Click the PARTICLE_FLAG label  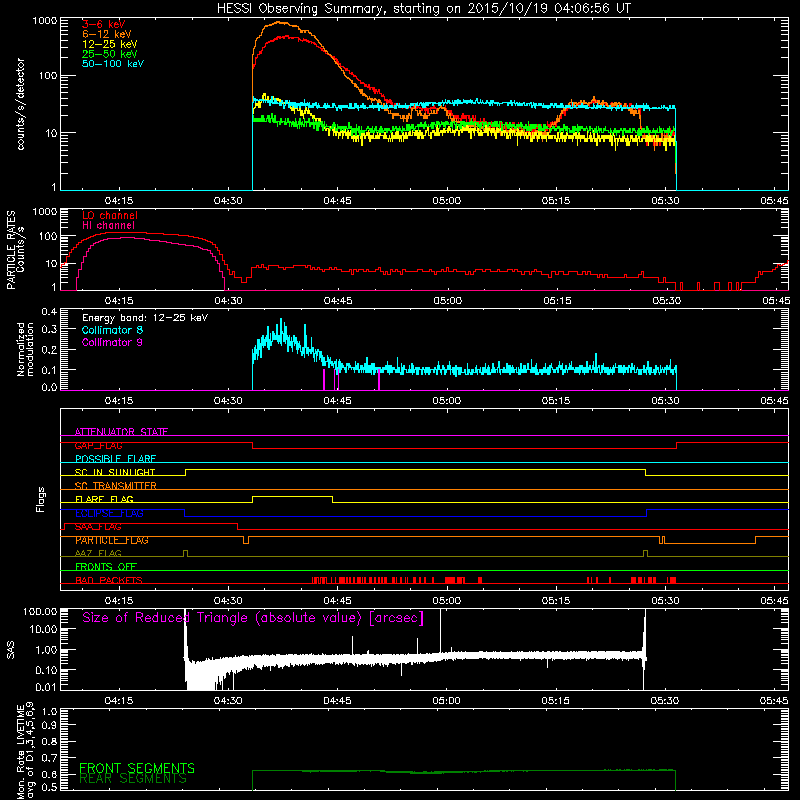coord(112,540)
